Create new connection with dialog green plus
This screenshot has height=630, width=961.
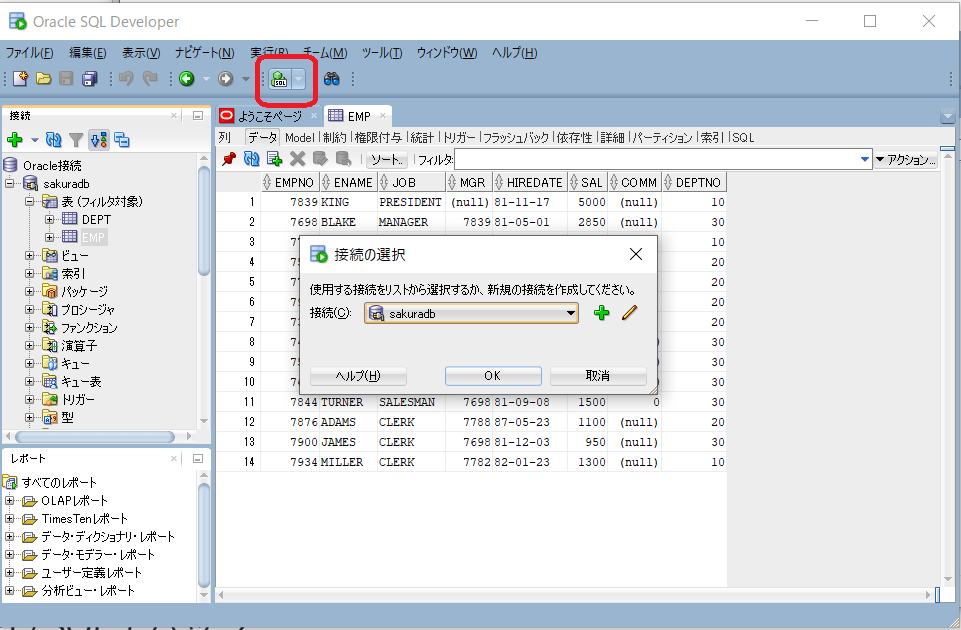(x=602, y=313)
